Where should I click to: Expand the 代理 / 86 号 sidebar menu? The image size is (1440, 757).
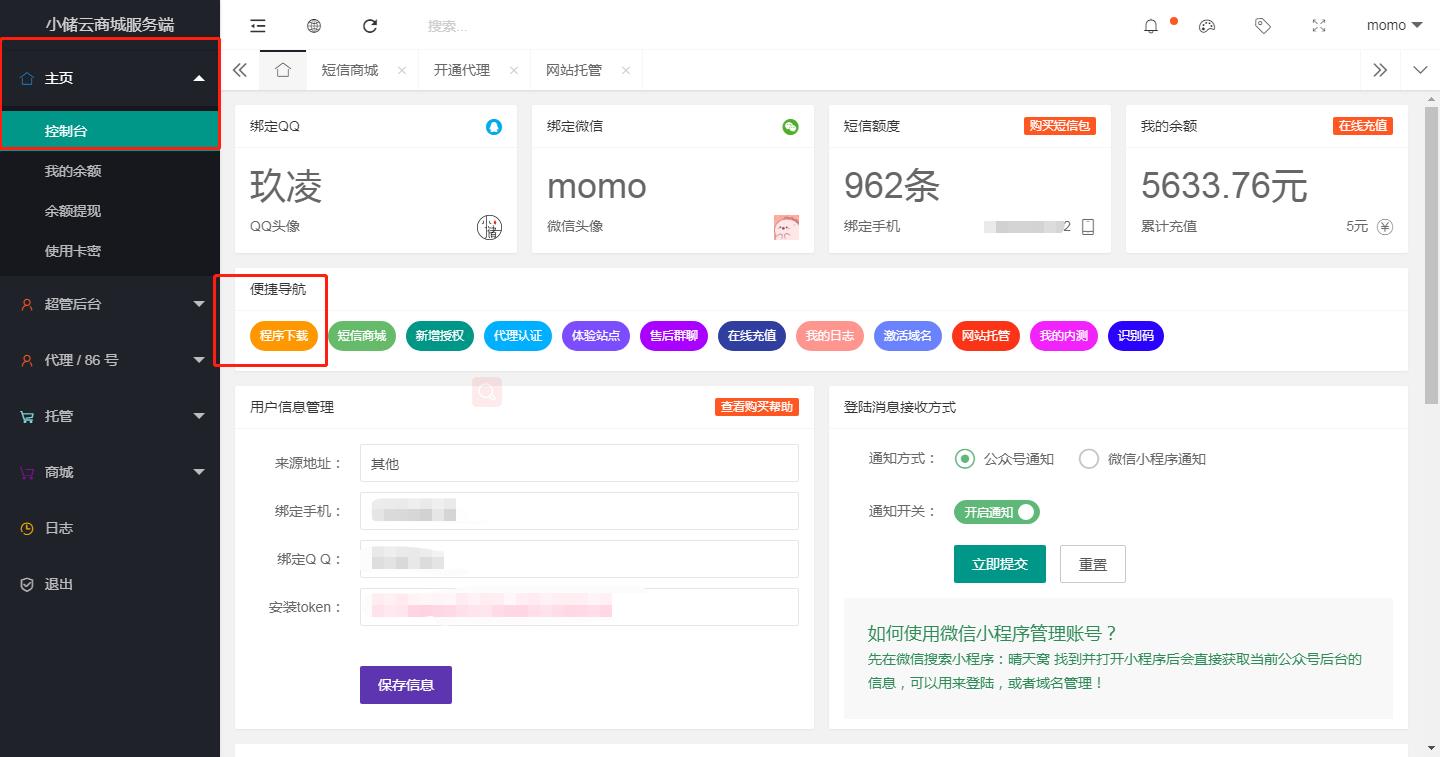(110, 360)
